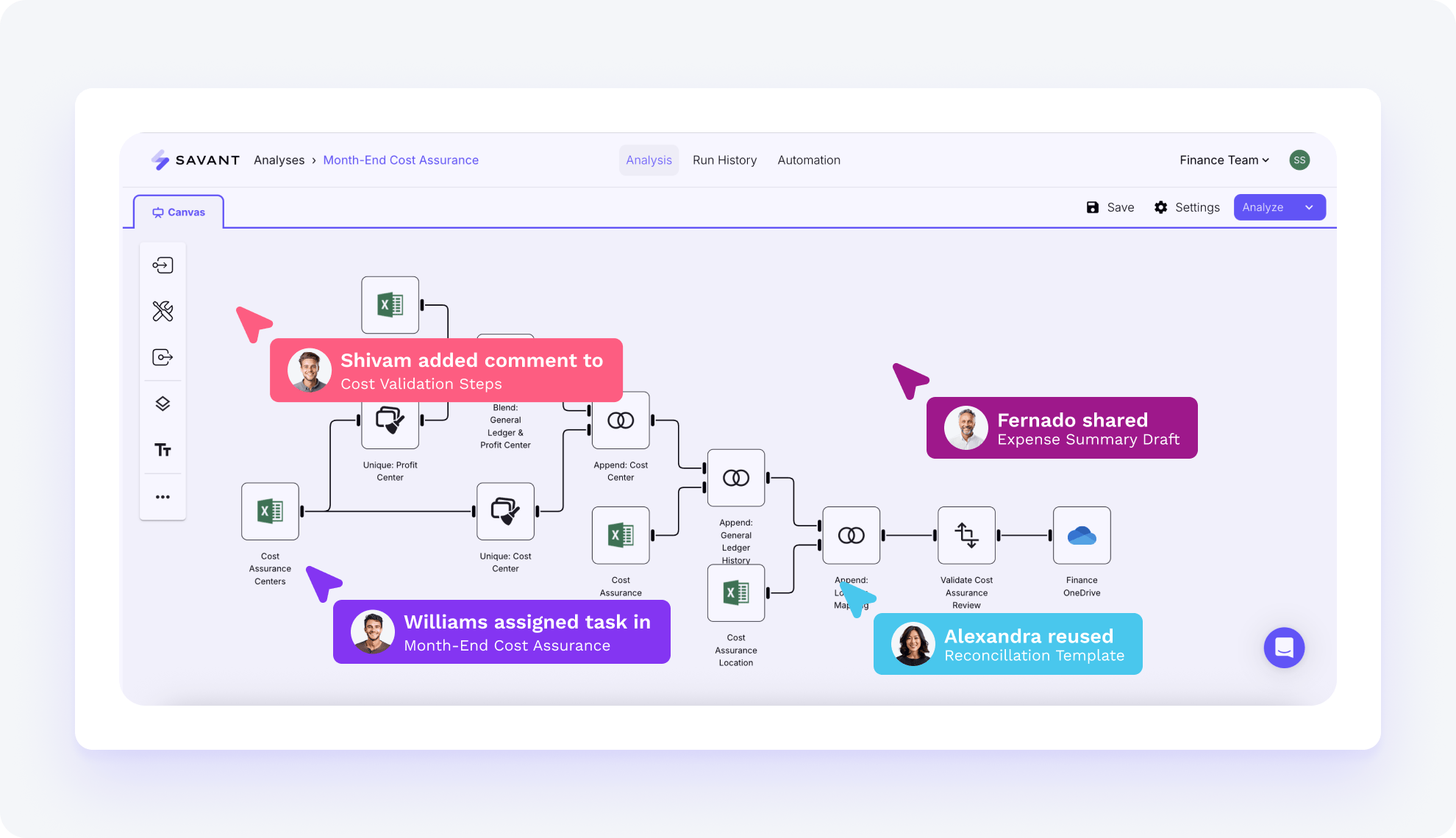Select the Unique: Cost Center node

coord(505,511)
